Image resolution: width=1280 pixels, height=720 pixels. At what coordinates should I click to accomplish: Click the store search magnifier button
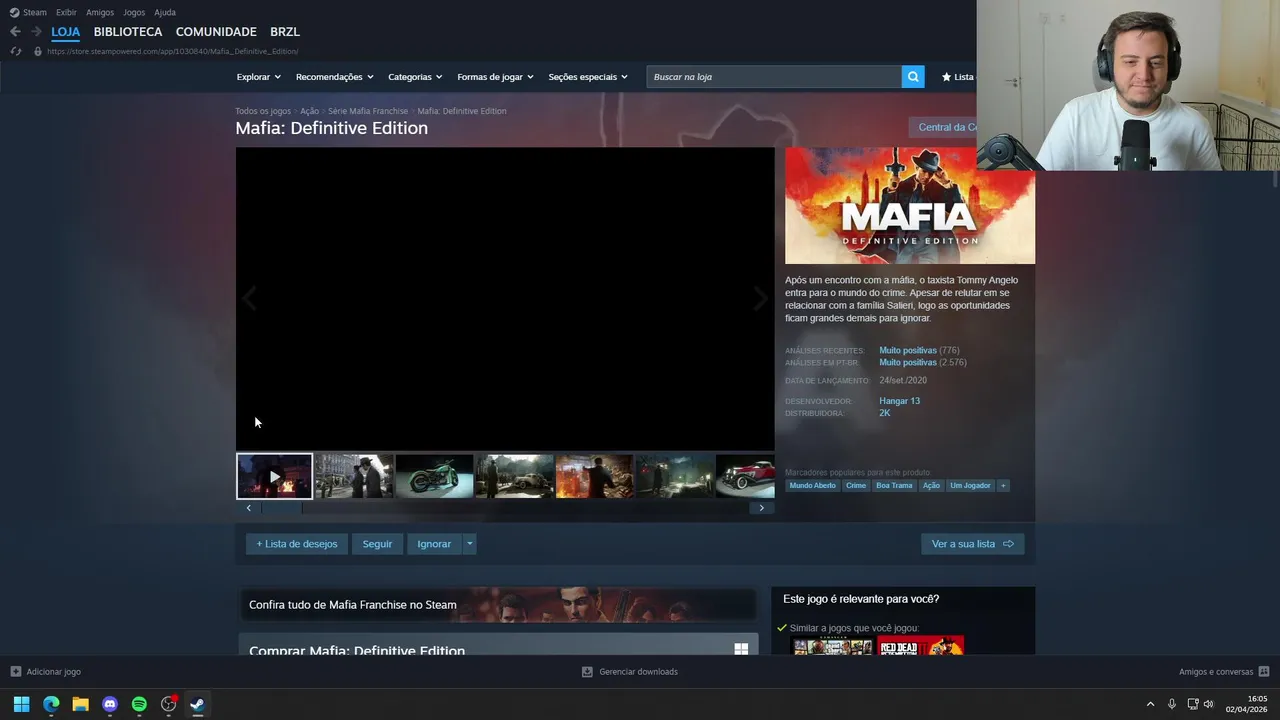[x=913, y=77]
